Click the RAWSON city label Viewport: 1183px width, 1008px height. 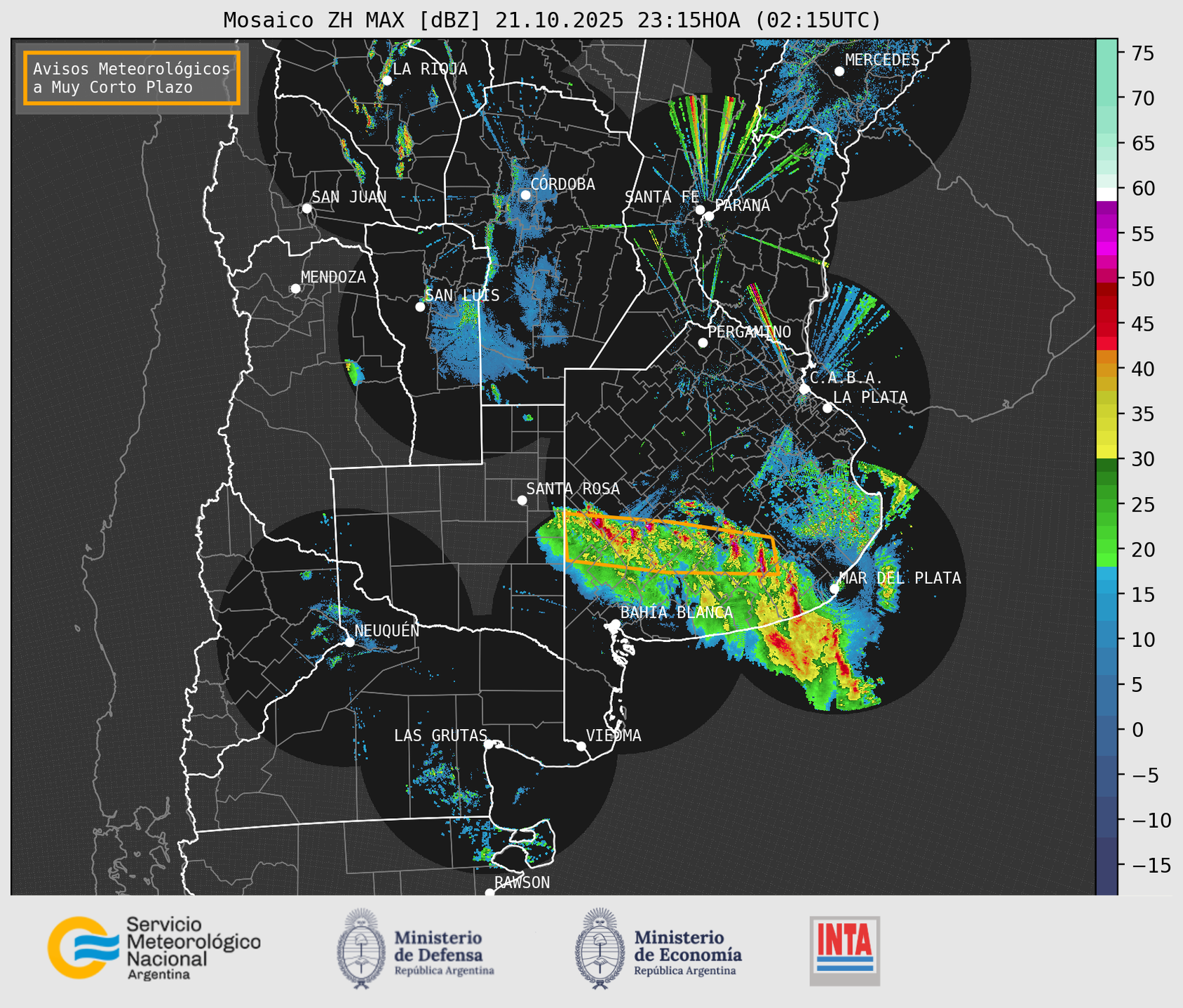[522, 883]
